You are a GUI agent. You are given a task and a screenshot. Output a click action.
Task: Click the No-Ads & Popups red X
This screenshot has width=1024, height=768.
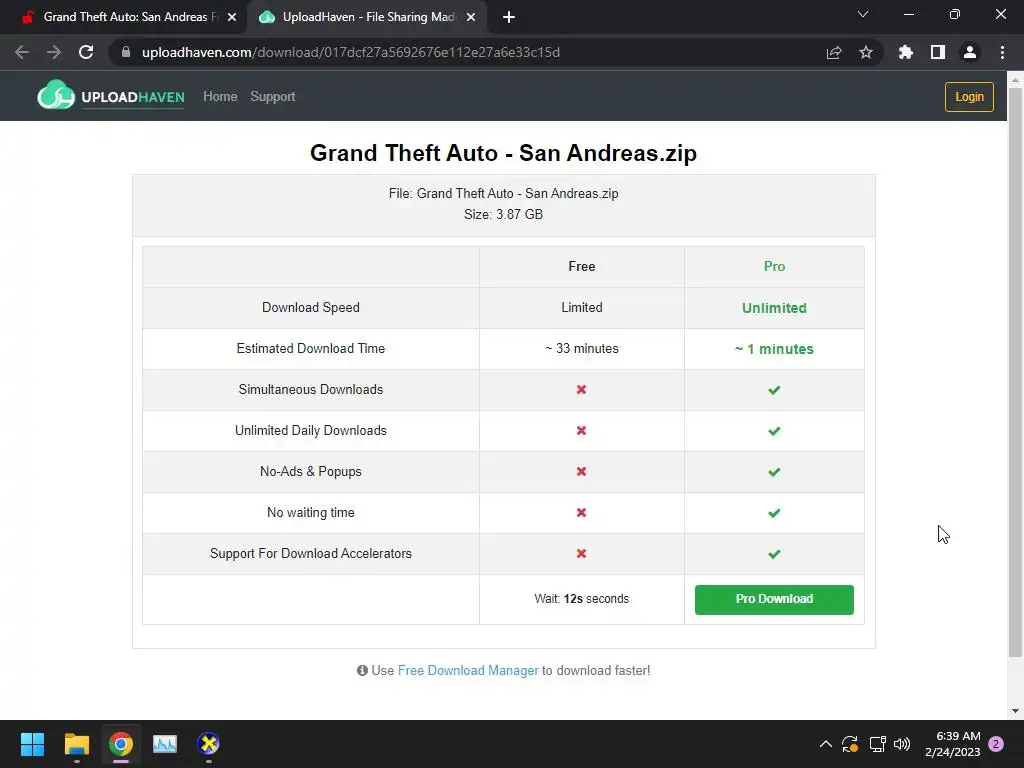click(x=581, y=472)
